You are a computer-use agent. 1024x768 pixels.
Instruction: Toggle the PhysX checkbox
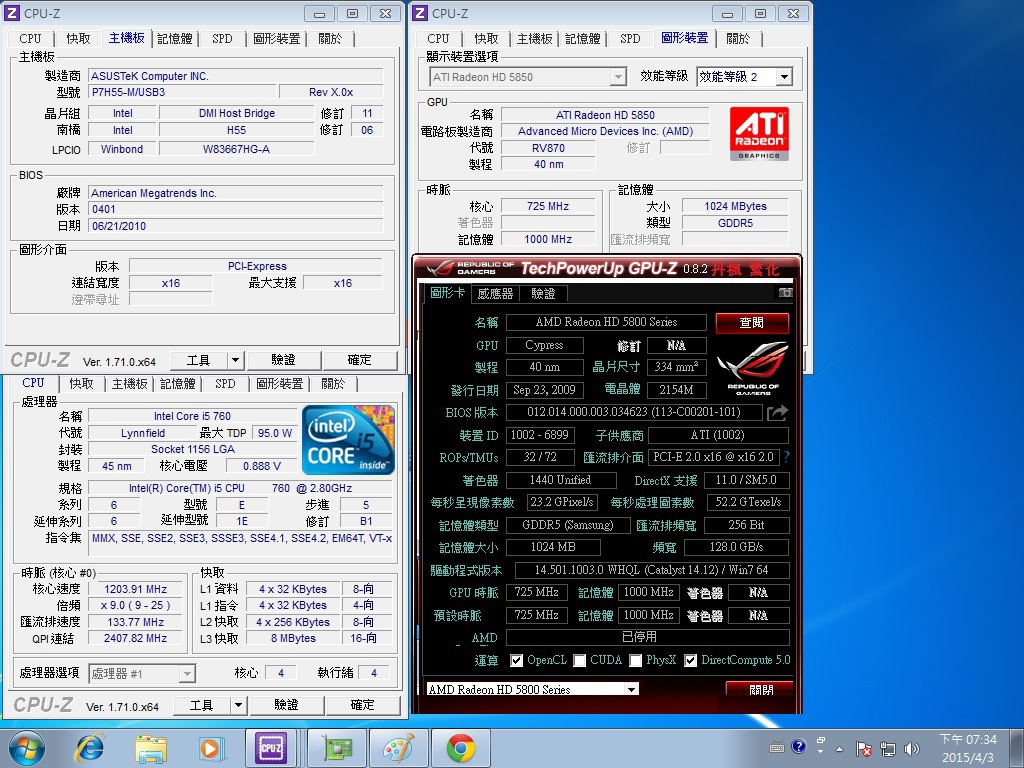click(636, 660)
